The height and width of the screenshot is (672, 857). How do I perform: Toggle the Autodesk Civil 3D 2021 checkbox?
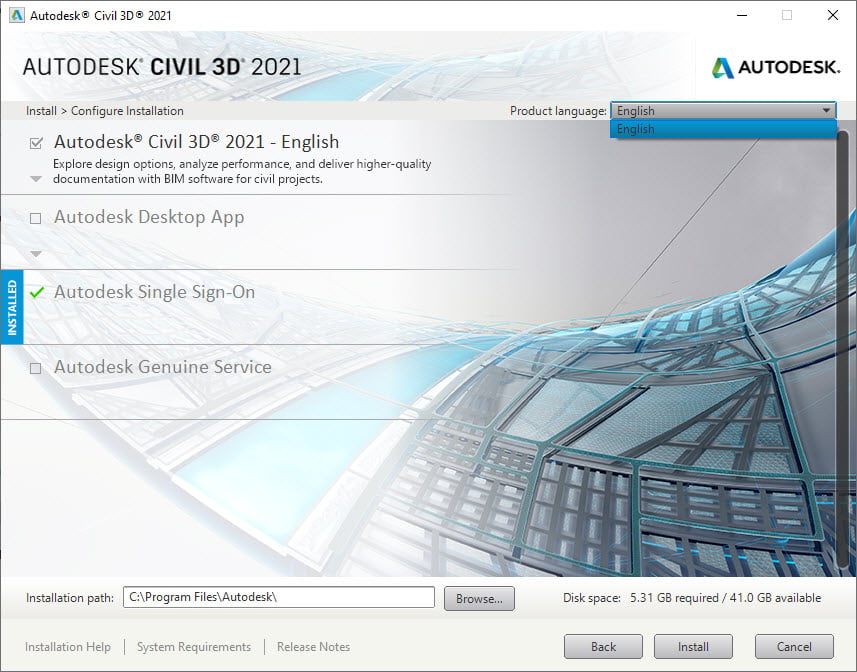tap(36, 143)
